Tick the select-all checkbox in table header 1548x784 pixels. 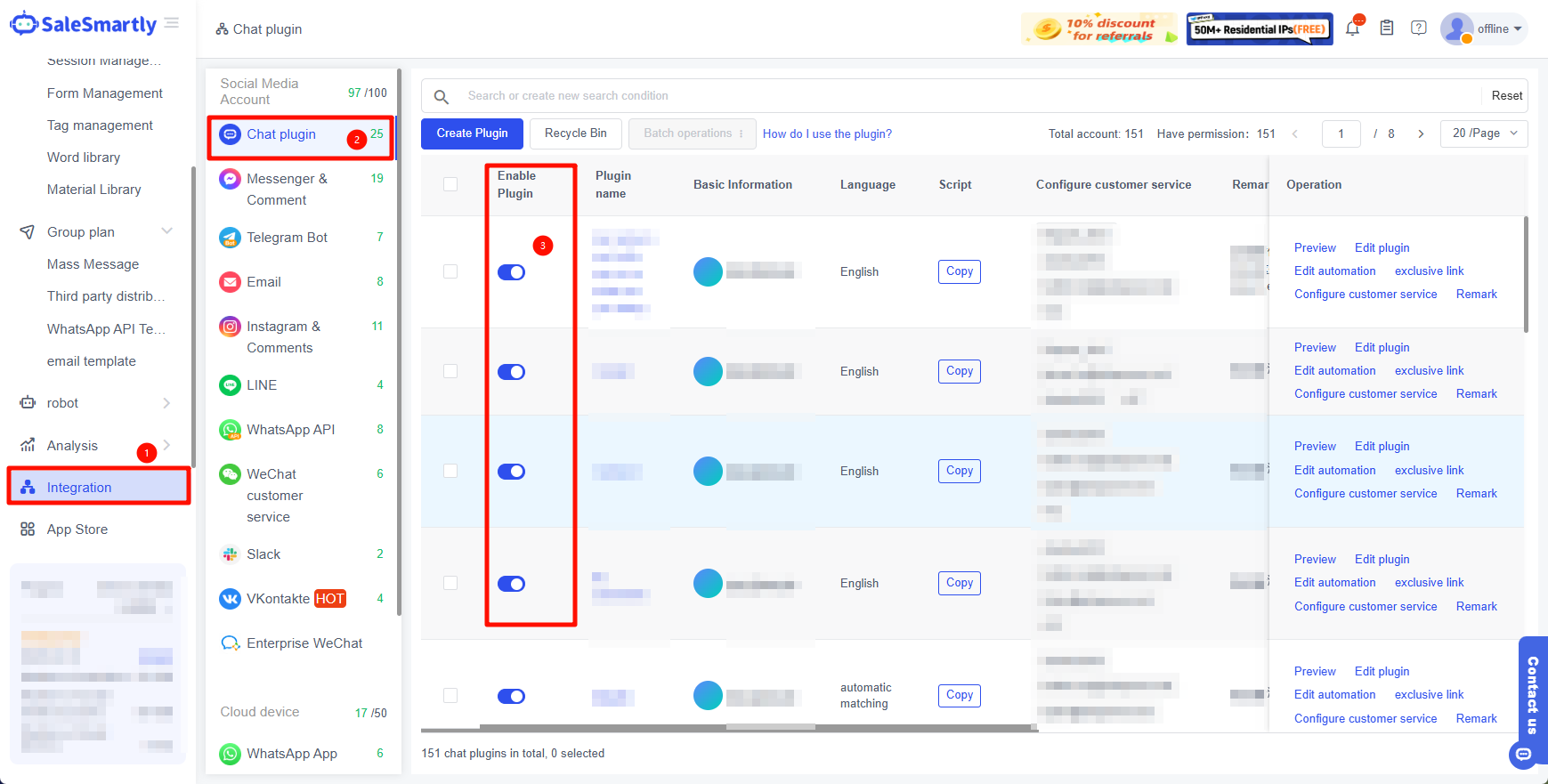[450, 184]
